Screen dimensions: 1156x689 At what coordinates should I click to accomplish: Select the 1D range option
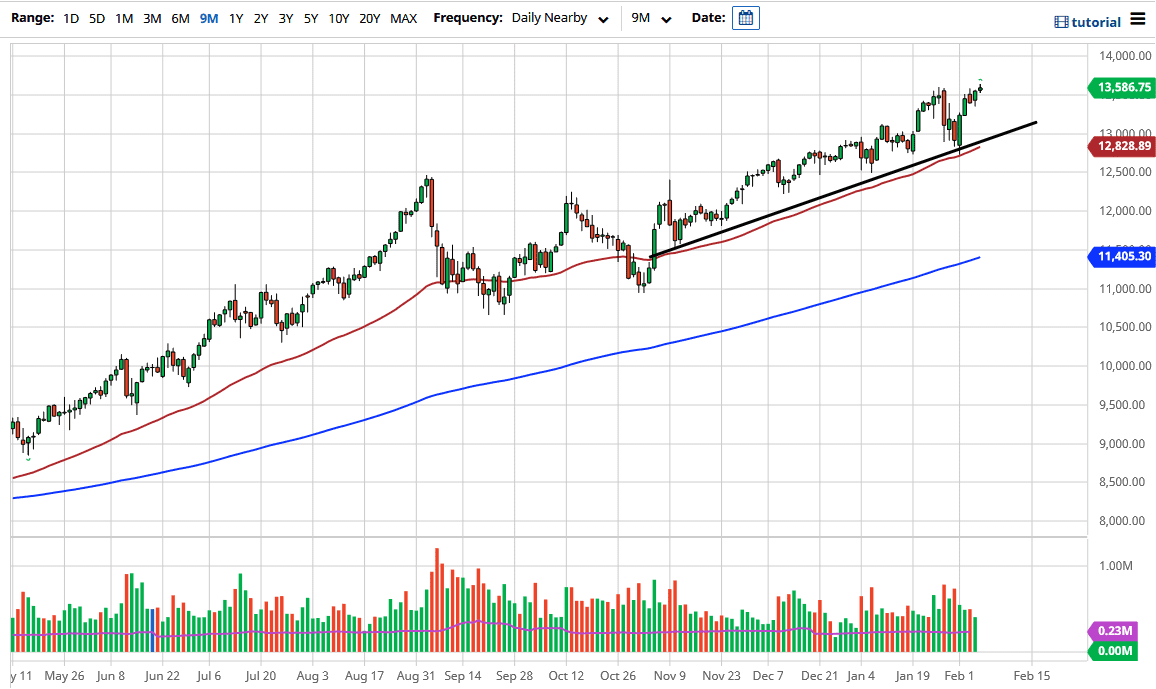(x=71, y=18)
